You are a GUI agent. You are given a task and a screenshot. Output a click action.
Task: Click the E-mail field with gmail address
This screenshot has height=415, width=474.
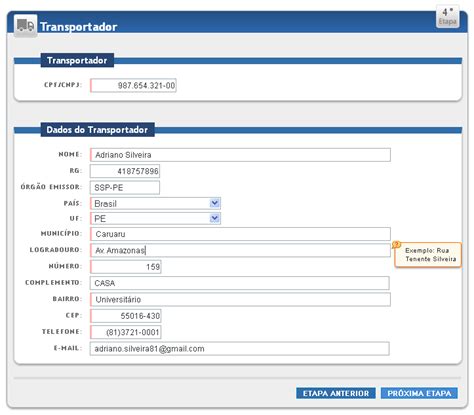[x=240, y=349]
